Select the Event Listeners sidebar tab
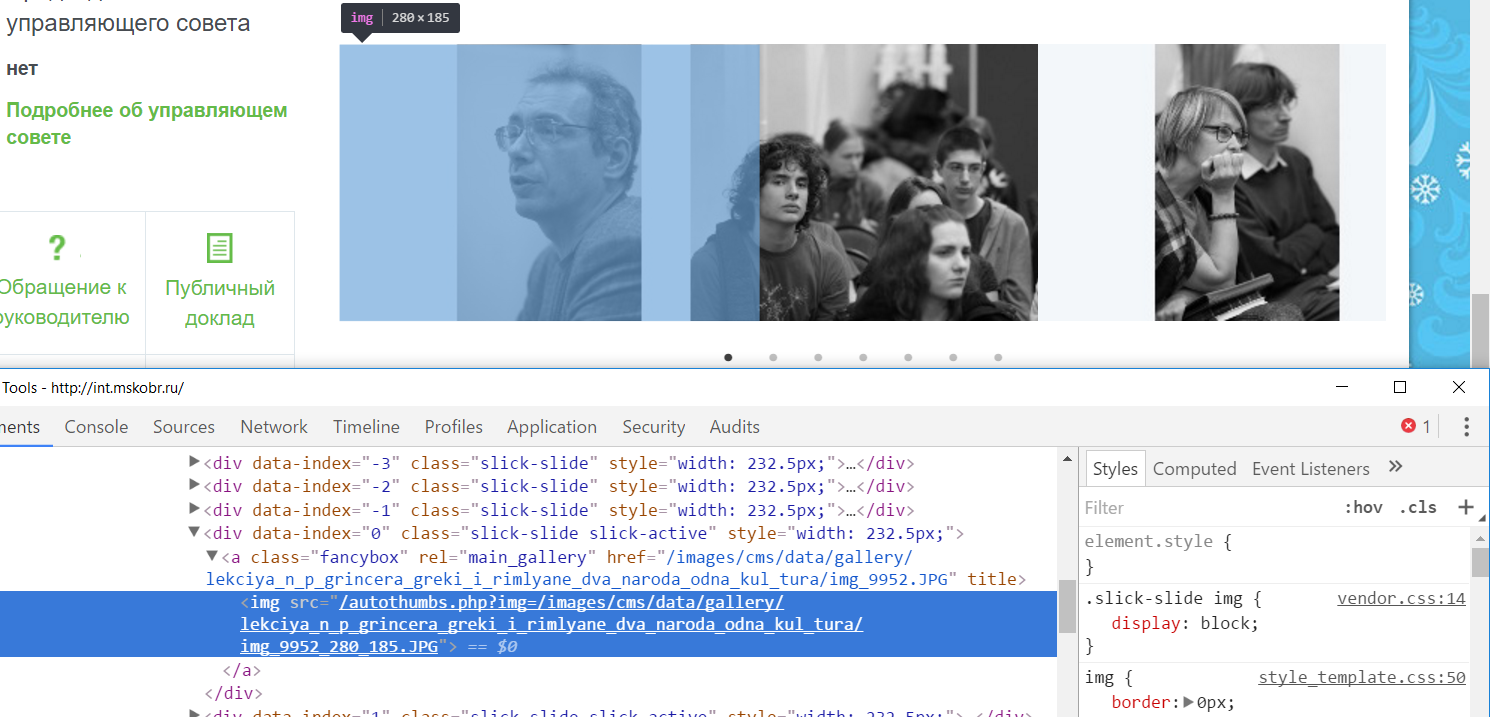1490x717 pixels. click(1311, 469)
